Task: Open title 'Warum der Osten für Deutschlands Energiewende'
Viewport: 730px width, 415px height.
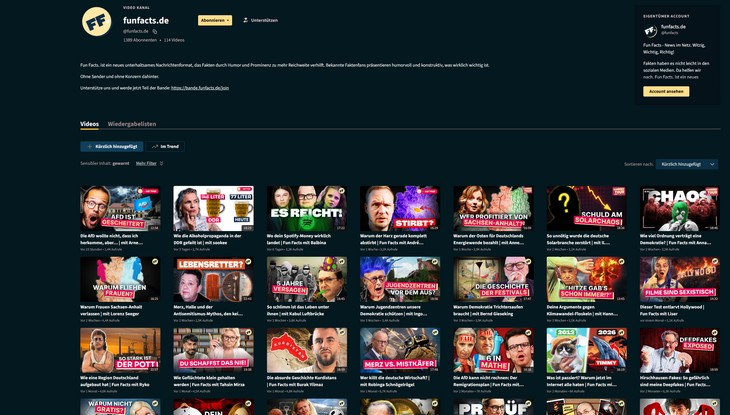Action: pyautogui.click(x=488, y=239)
